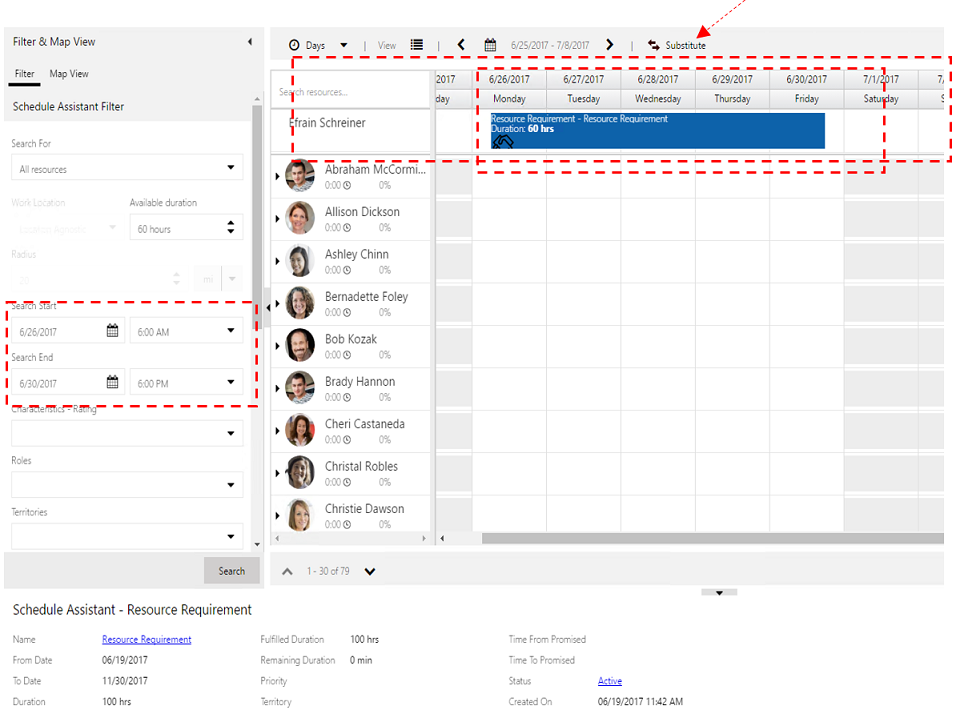Open the All resources Search For dropdown

tap(232, 170)
